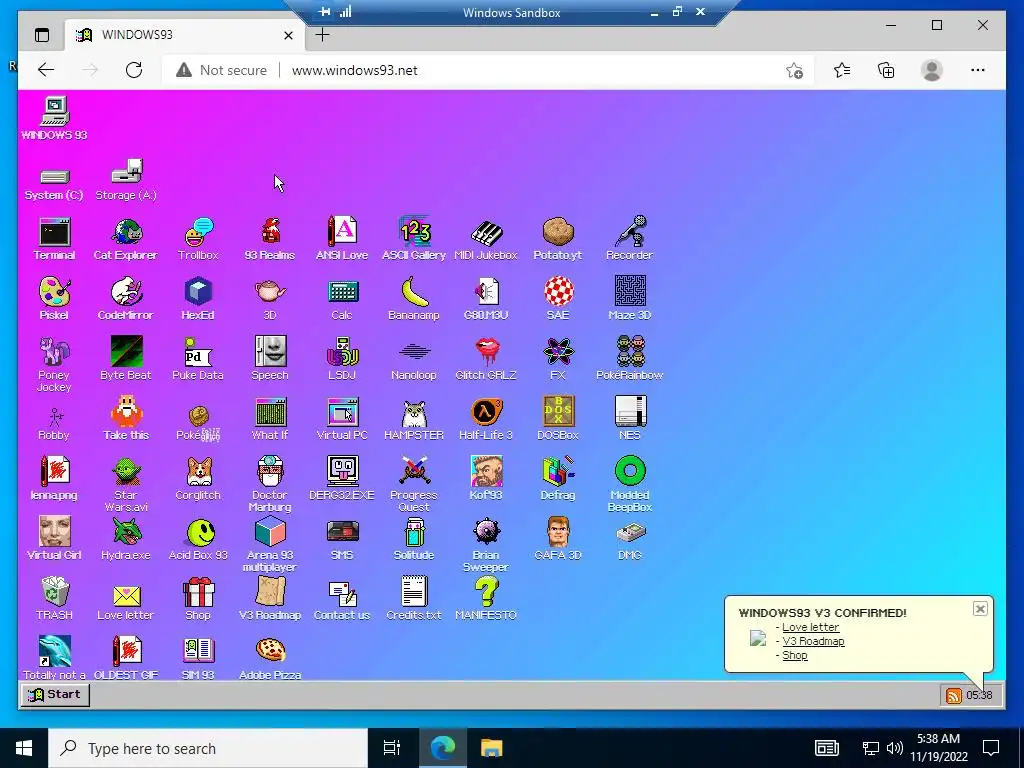This screenshot has height=768, width=1024.
Task: Launch LSDJ icon
Action: pyautogui.click(x=342, y=359)
